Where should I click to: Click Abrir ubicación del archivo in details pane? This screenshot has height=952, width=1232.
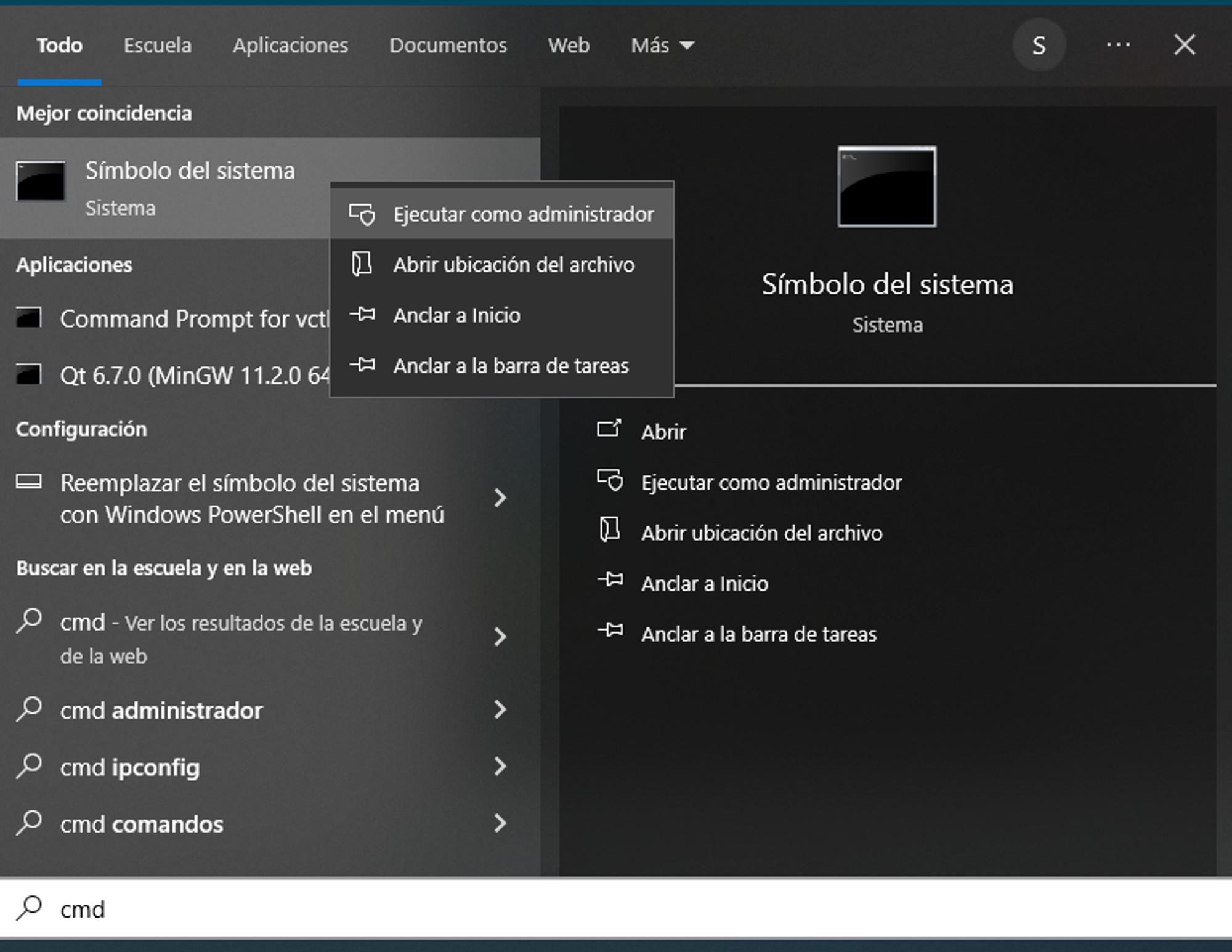tap(762, 533)
